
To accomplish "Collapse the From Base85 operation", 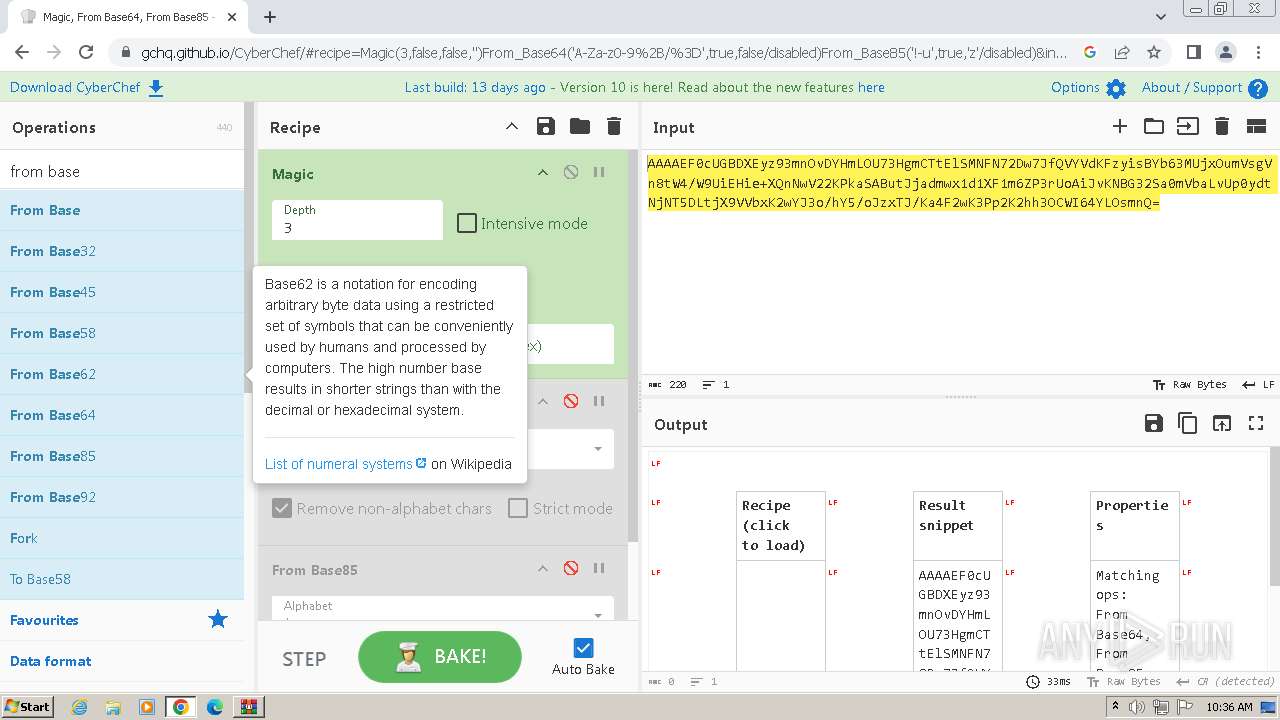I will coord(543,568).
